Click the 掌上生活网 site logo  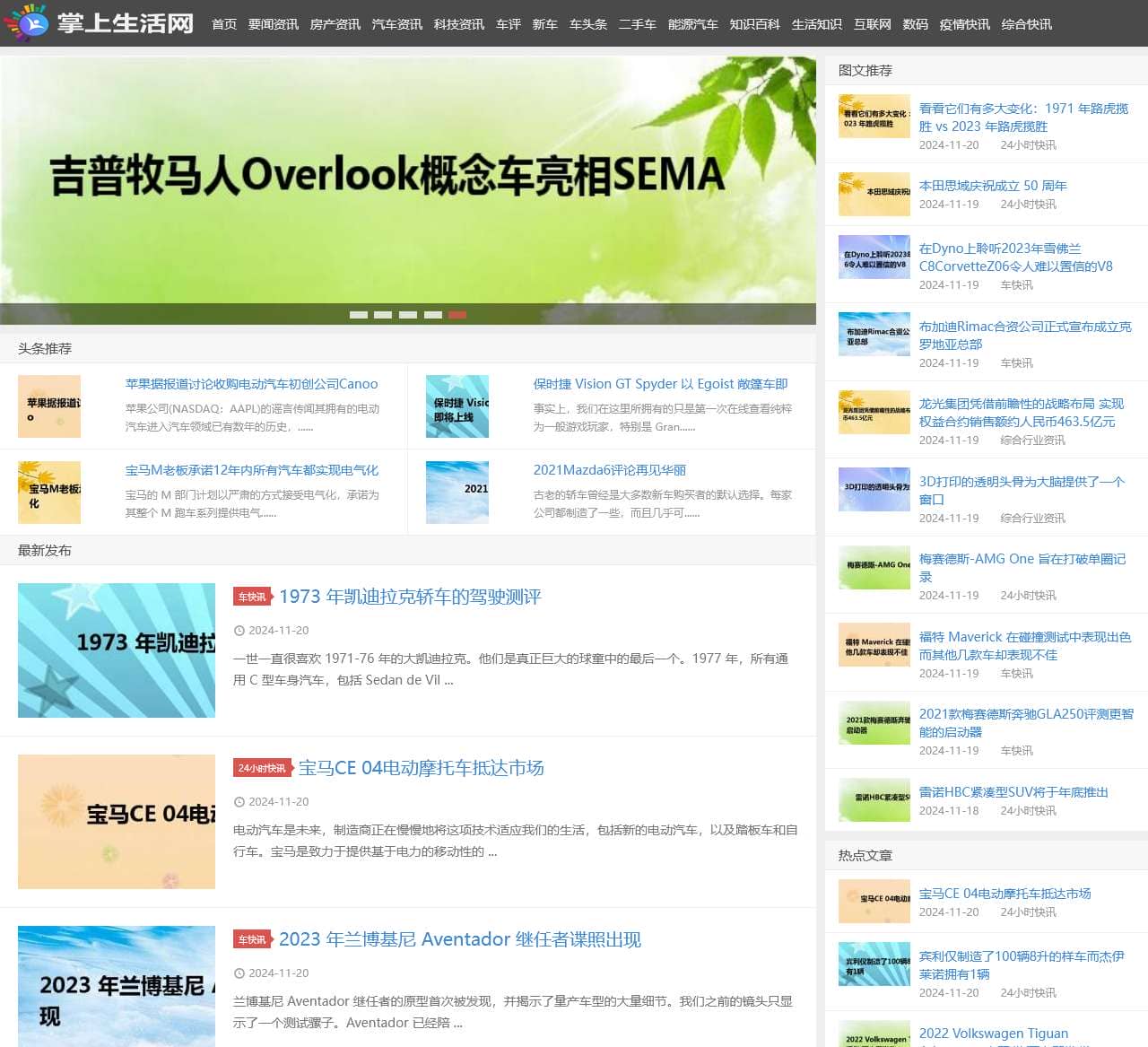99,22
